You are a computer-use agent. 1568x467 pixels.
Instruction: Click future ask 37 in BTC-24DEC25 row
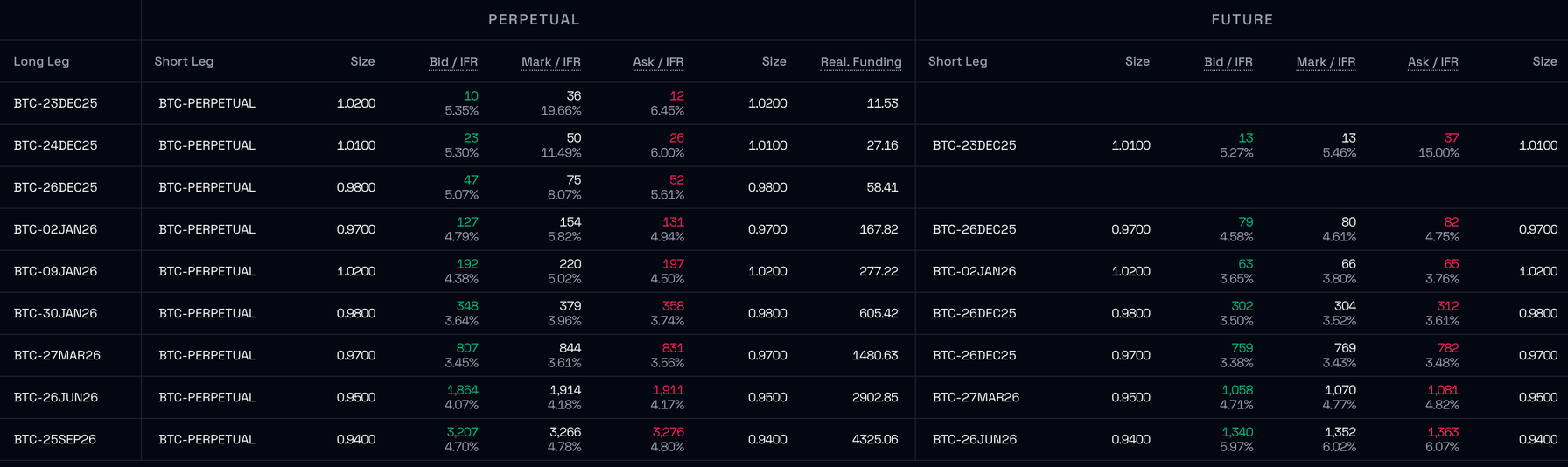(1451, 138)
